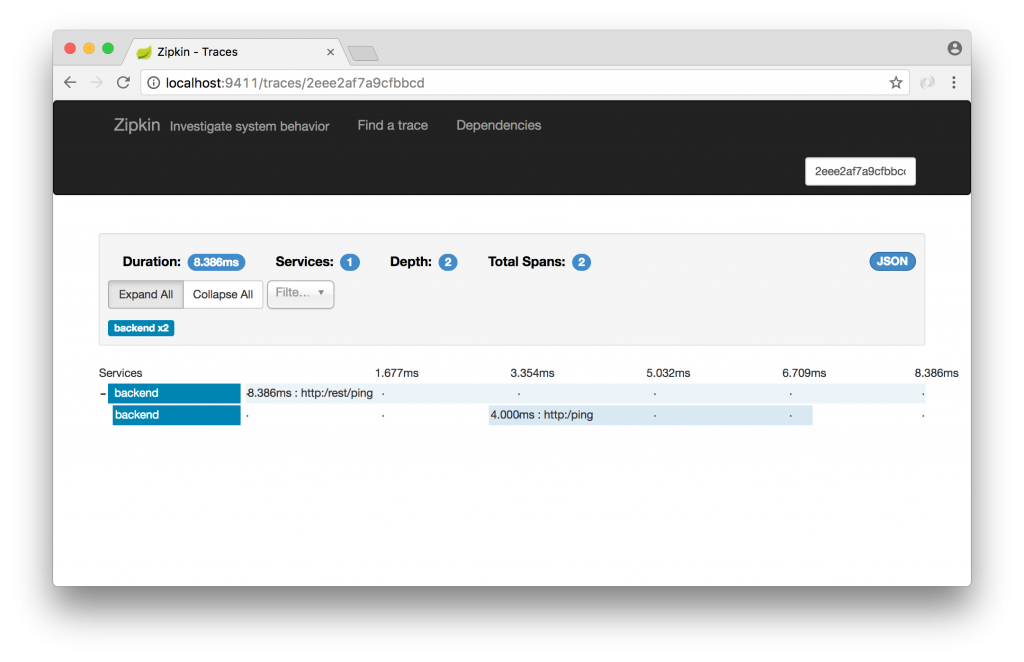The image size is (1024, 662).
Task: Click the Services column header
Action: tap(120, 373)
